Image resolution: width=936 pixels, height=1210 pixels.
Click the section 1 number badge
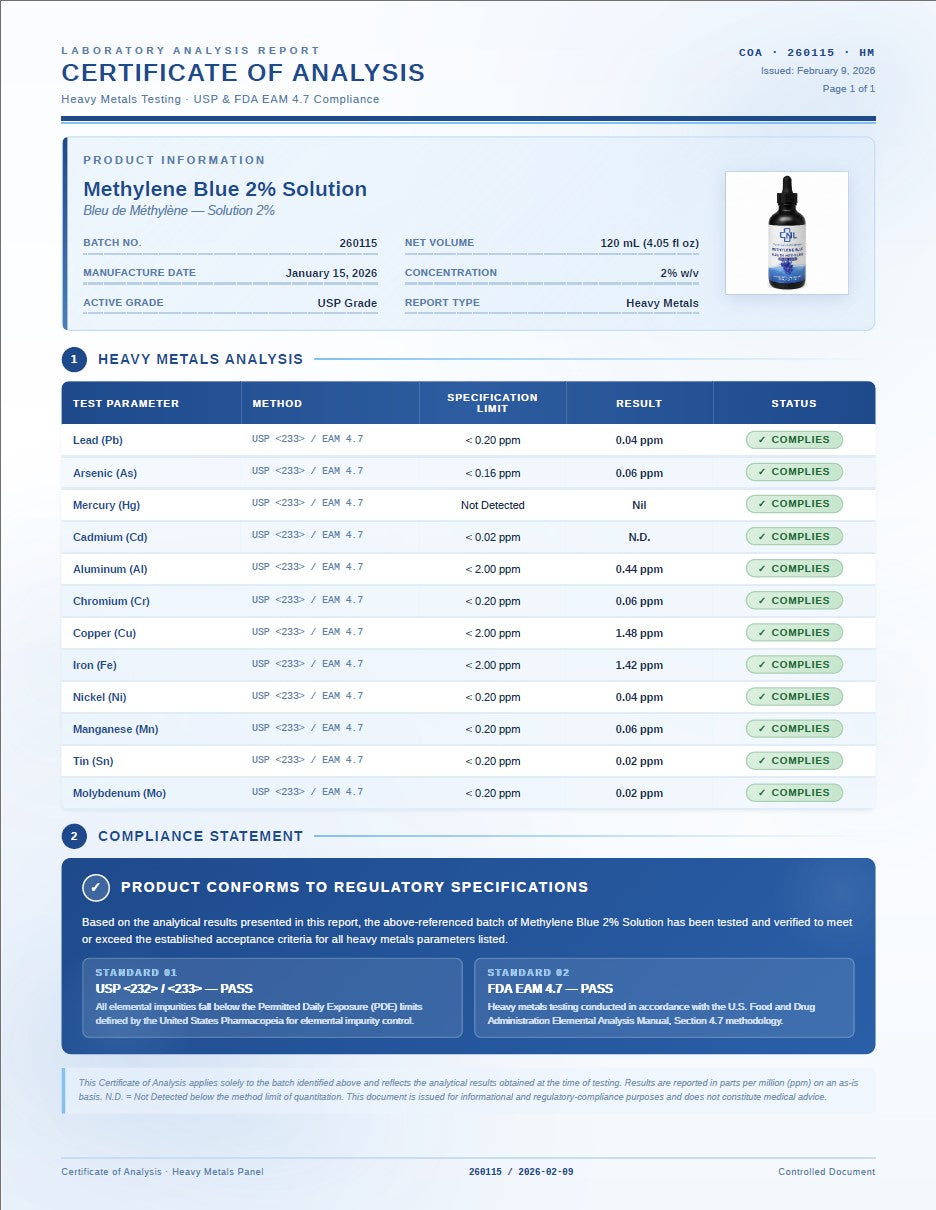(74, 359)
